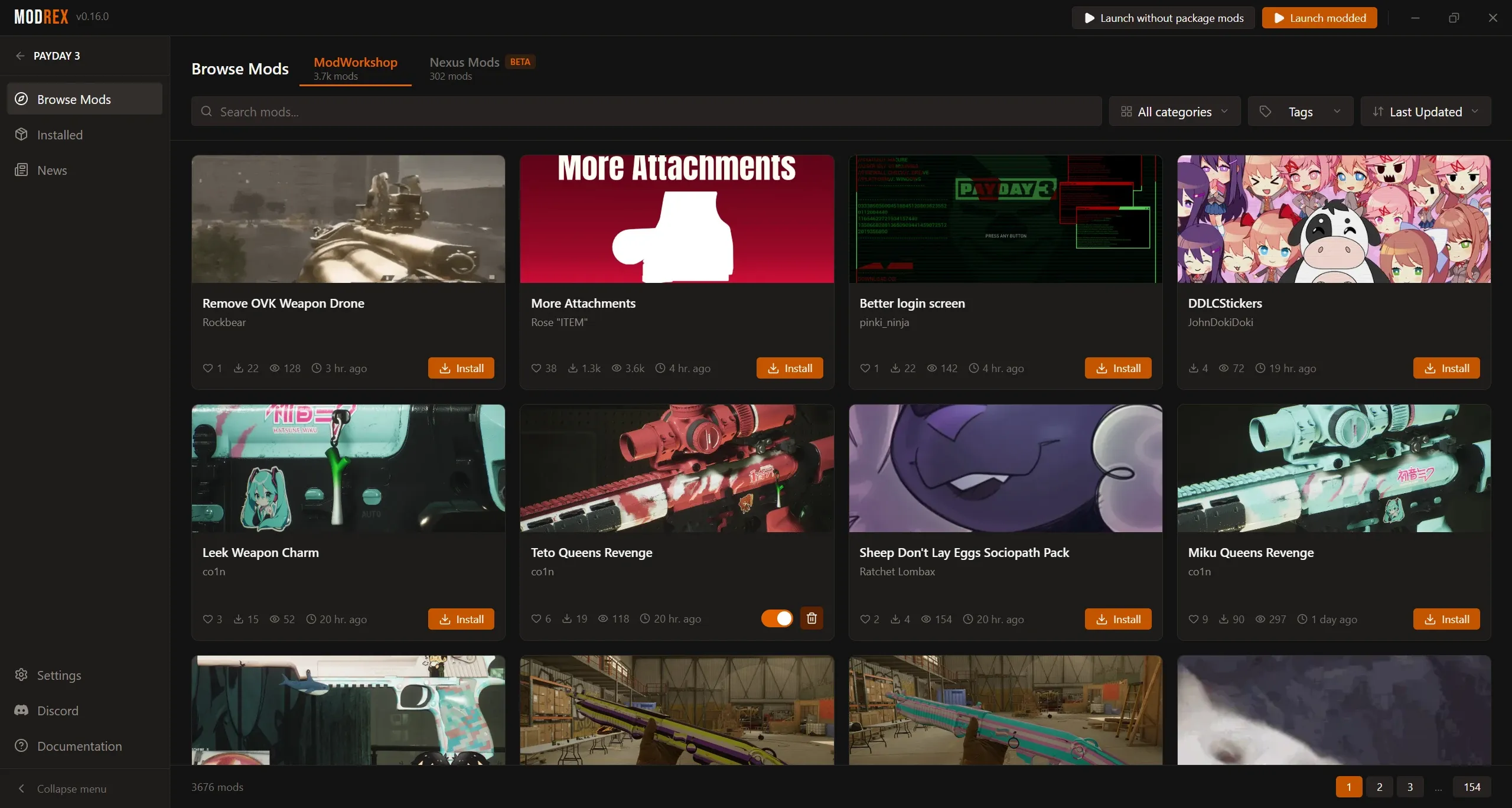The height and width of the screenshot is (808, 1512).
Task: Install Sheep Don't Lay Eggs Sociopath Pack
Action: click(1117, 619)
